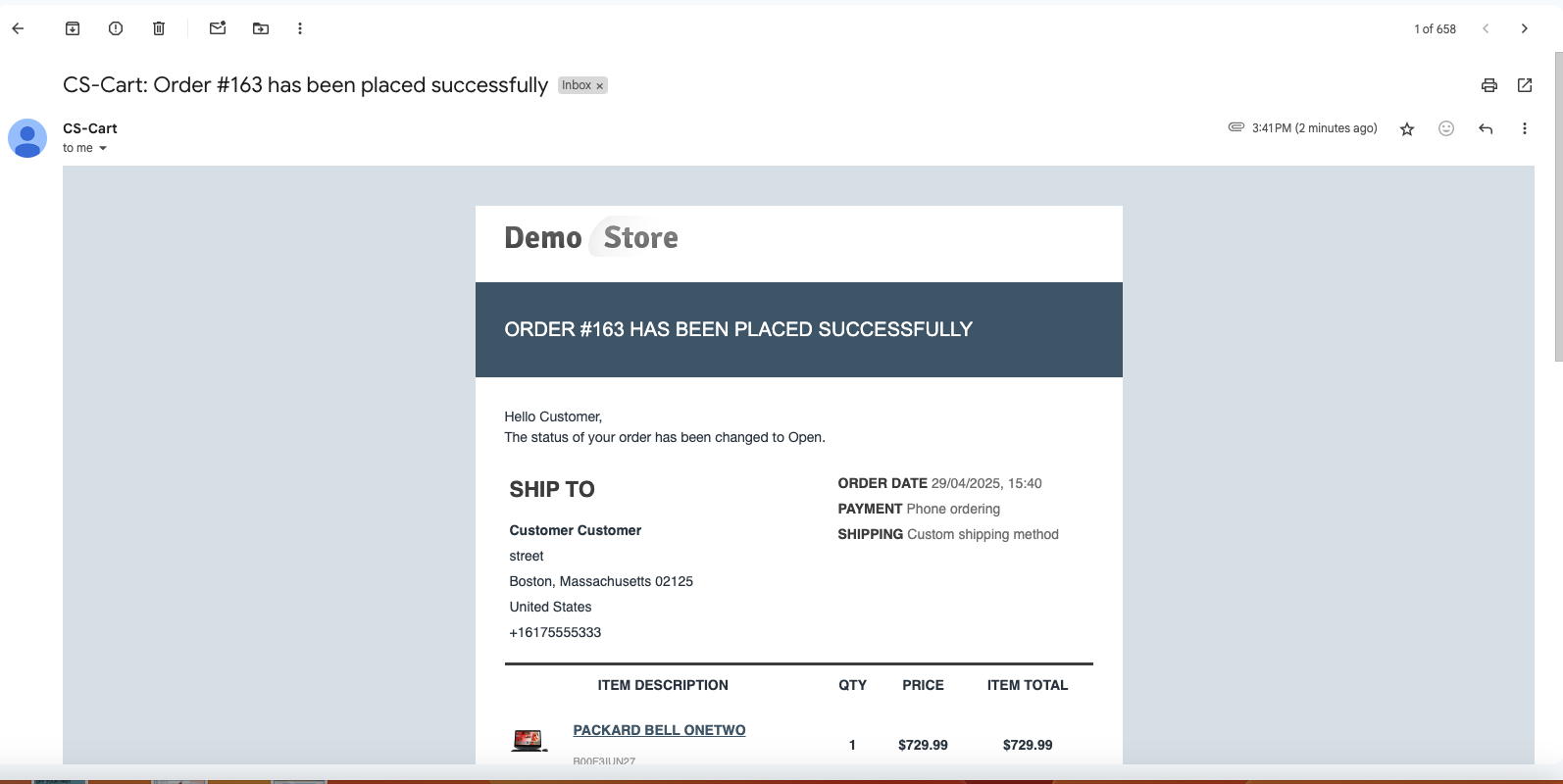Click the vertical page scrollbar

pyautogui.click(x=1557, y=206)
